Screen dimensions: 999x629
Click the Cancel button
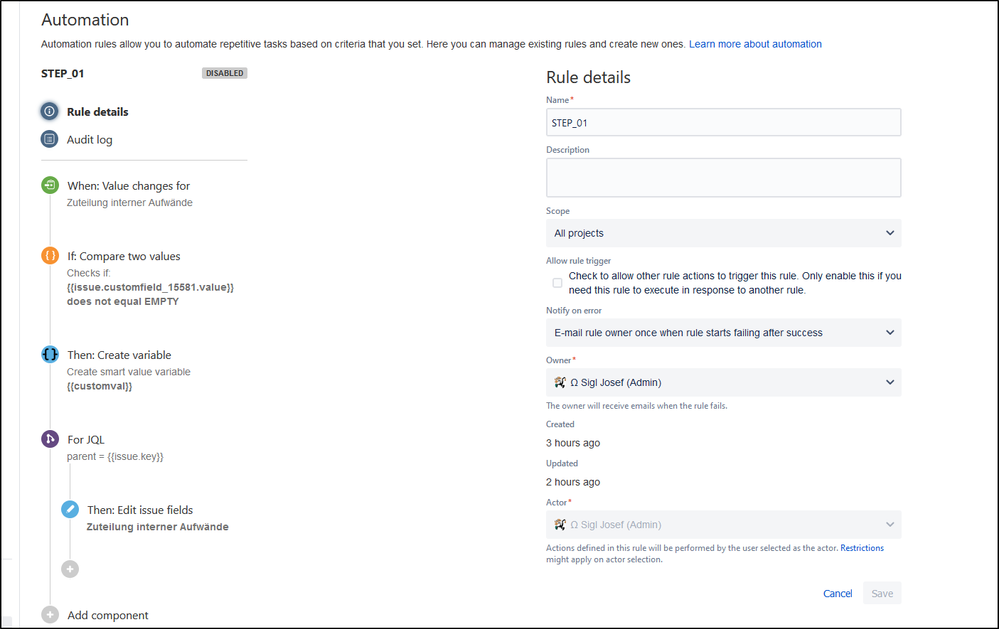(837, 593)
